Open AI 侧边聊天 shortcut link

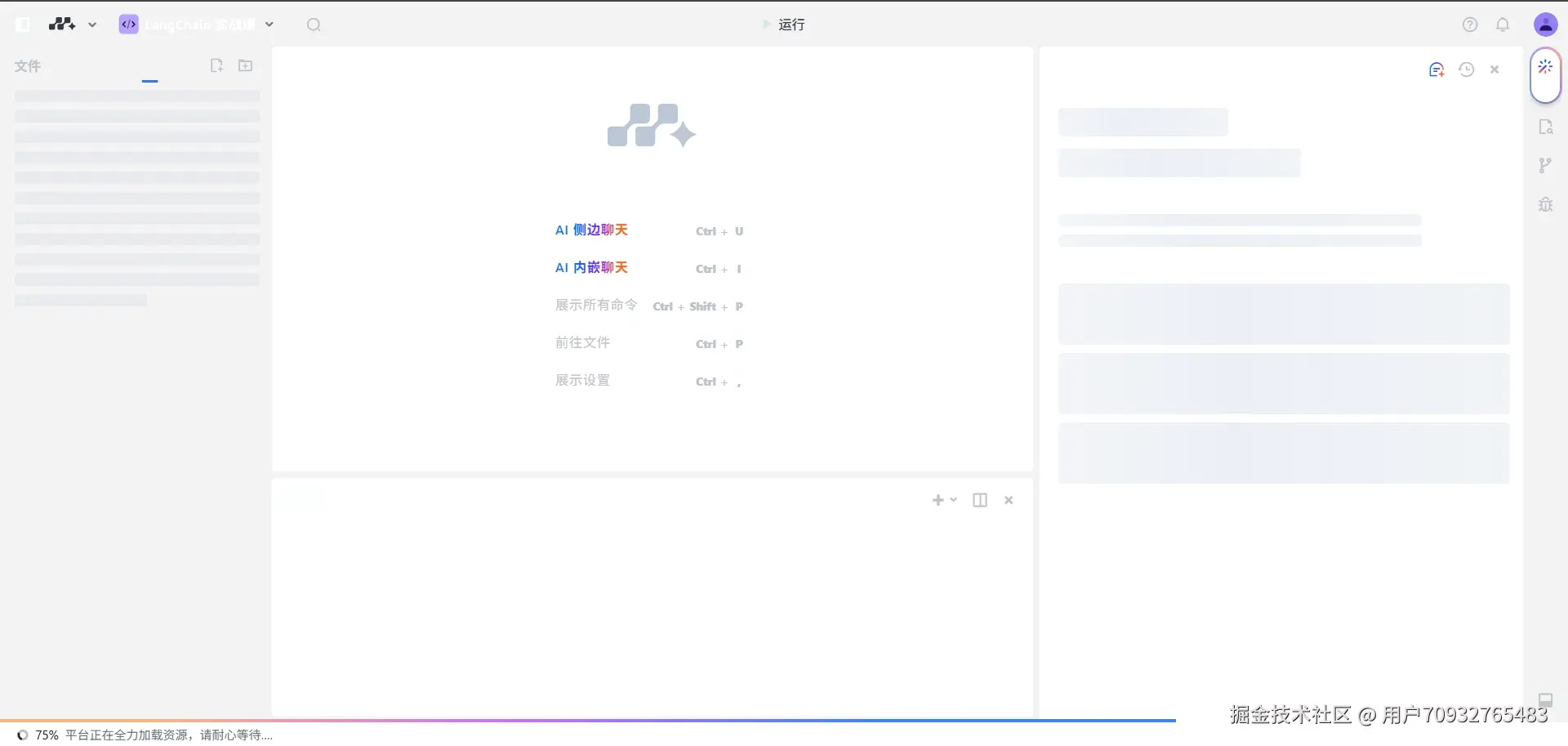[x=591, y=230]
